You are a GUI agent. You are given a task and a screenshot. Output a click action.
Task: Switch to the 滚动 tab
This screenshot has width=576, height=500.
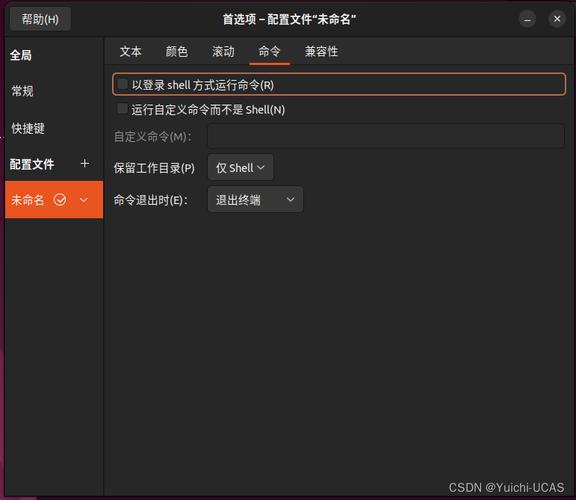pyautogui.click(x=223, y=51)
